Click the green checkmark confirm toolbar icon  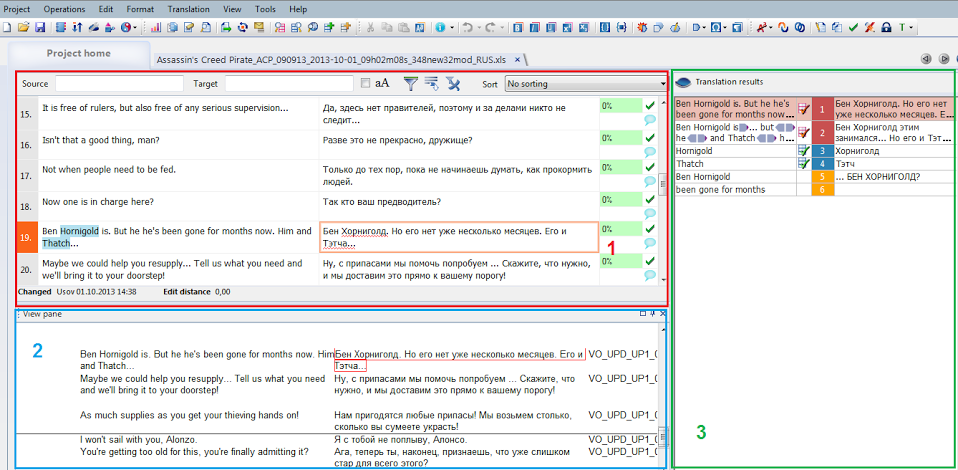(854, 27)
